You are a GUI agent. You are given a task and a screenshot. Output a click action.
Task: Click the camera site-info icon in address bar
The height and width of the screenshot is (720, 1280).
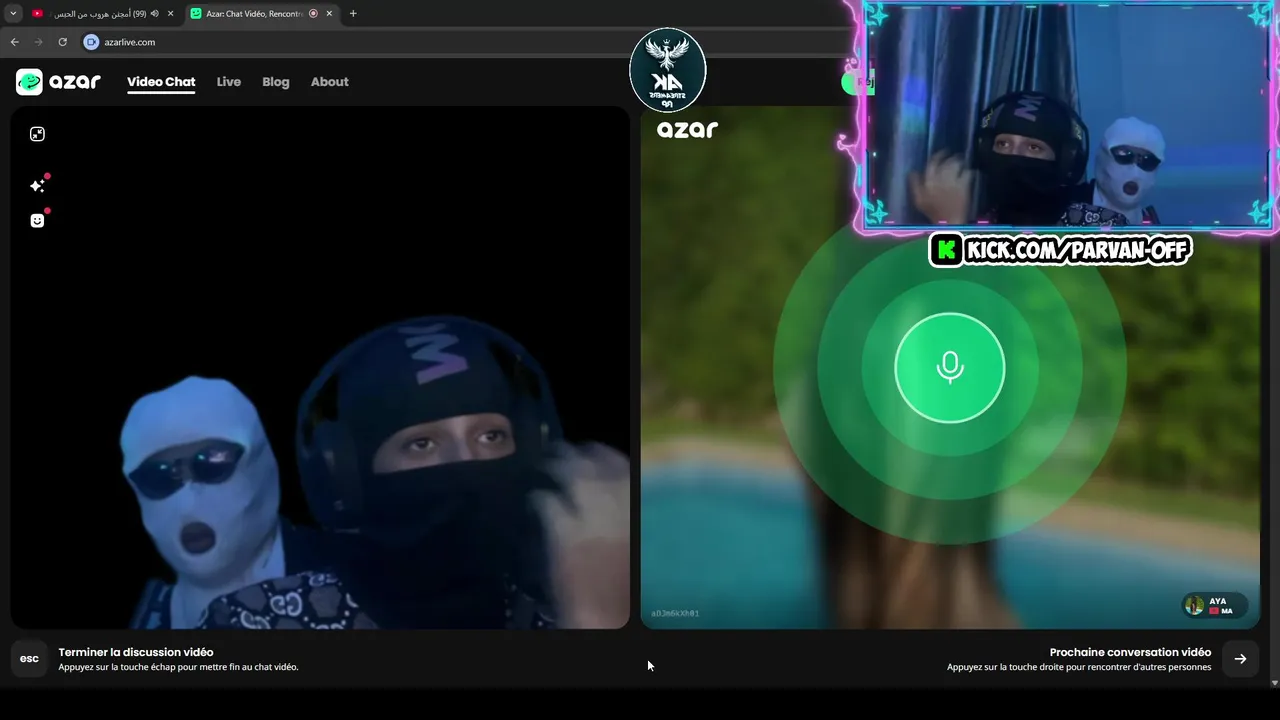(x=91, y=42)
